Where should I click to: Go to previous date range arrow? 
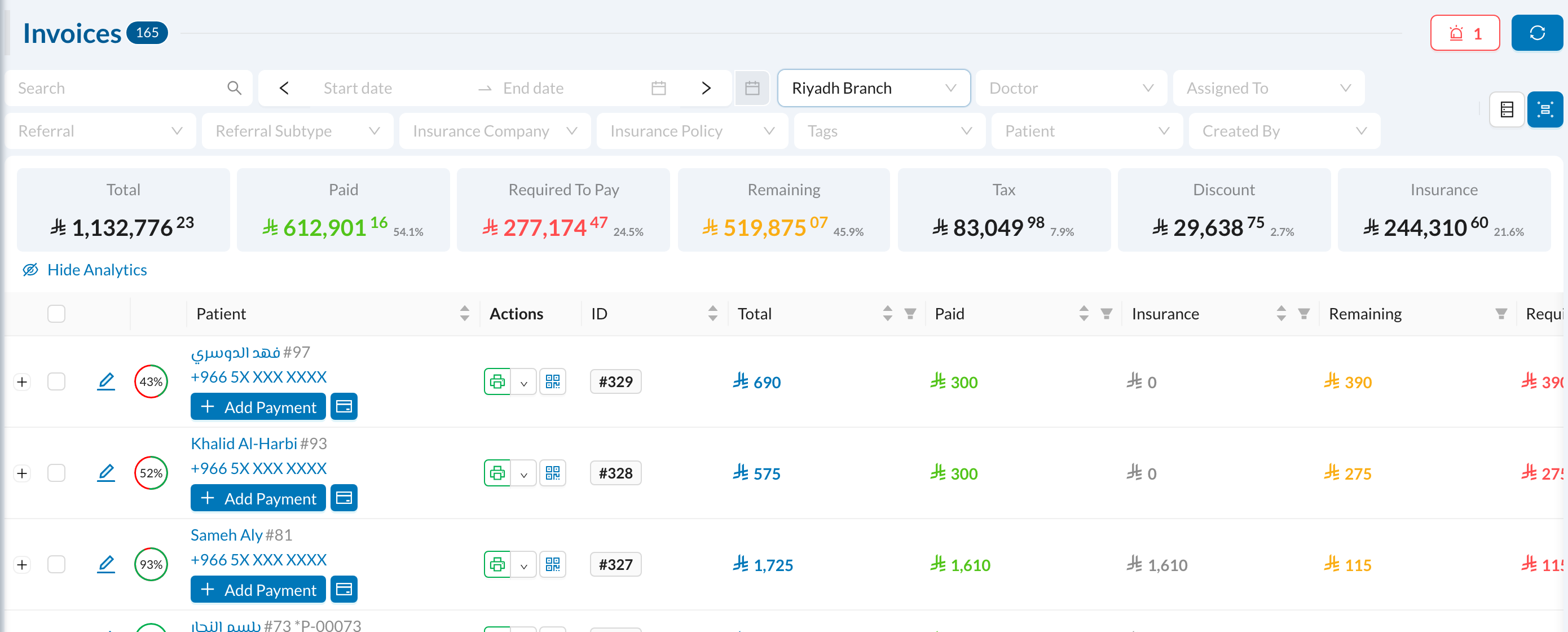tap(284, 88)
